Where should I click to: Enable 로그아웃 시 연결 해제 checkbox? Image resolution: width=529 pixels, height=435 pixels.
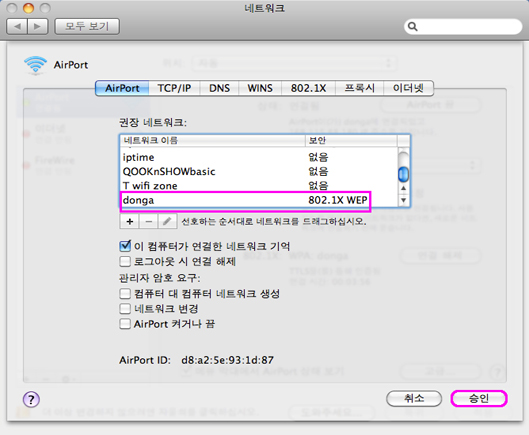click(x=125, y=261)
